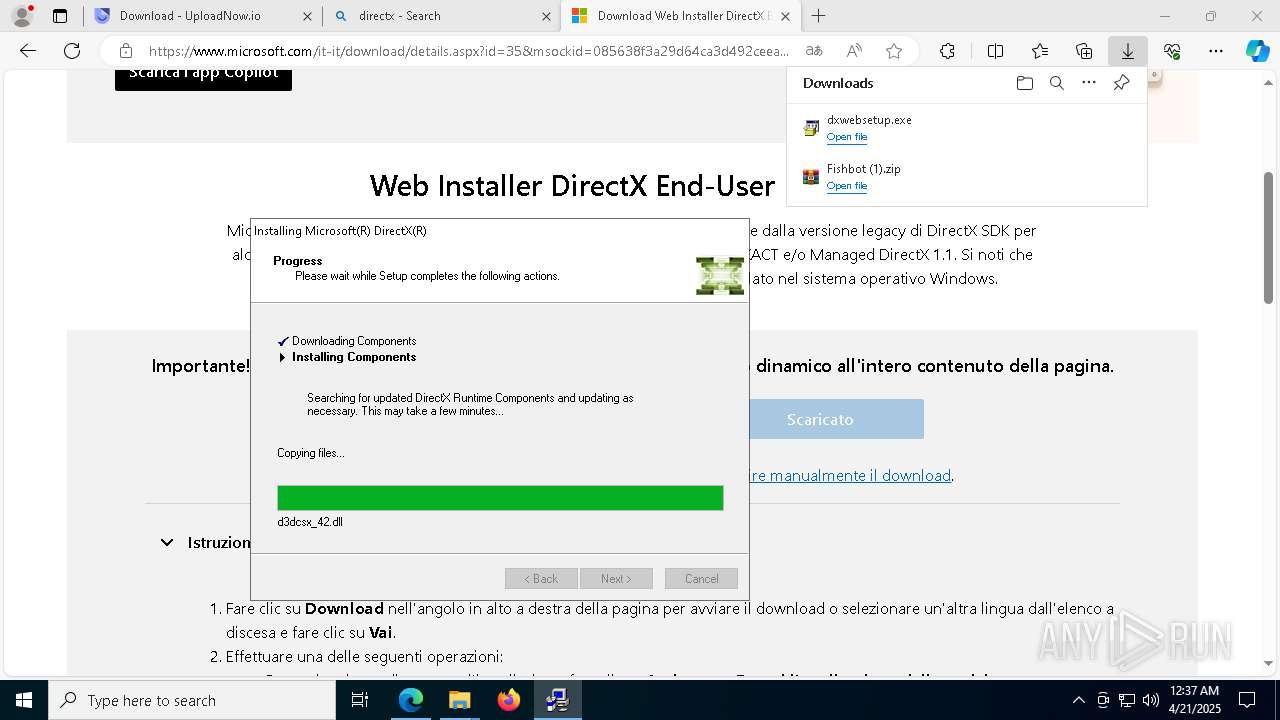Click taskbar search box
Screen dimensions: 1280x720
(x=192, y=700)
